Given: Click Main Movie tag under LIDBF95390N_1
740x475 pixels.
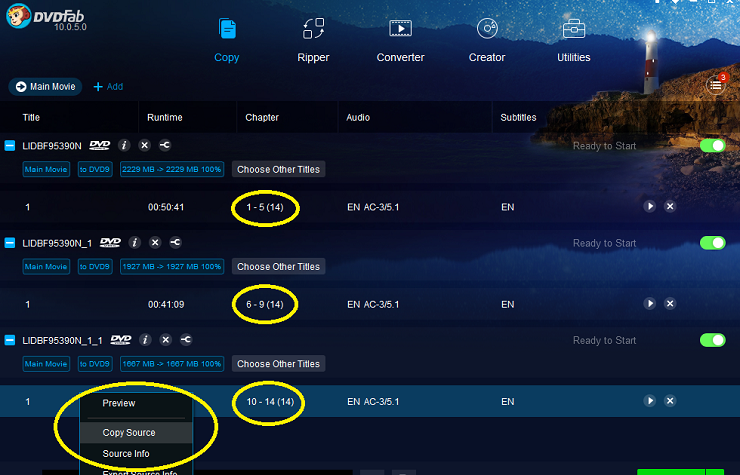Looking at the screenshot, I should [46, 267].
